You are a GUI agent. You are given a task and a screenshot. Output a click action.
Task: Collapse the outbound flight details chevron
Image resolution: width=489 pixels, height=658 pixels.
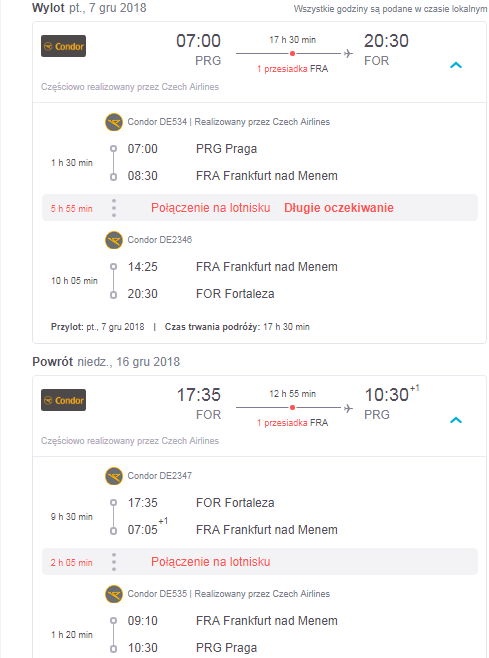point(456,65)
